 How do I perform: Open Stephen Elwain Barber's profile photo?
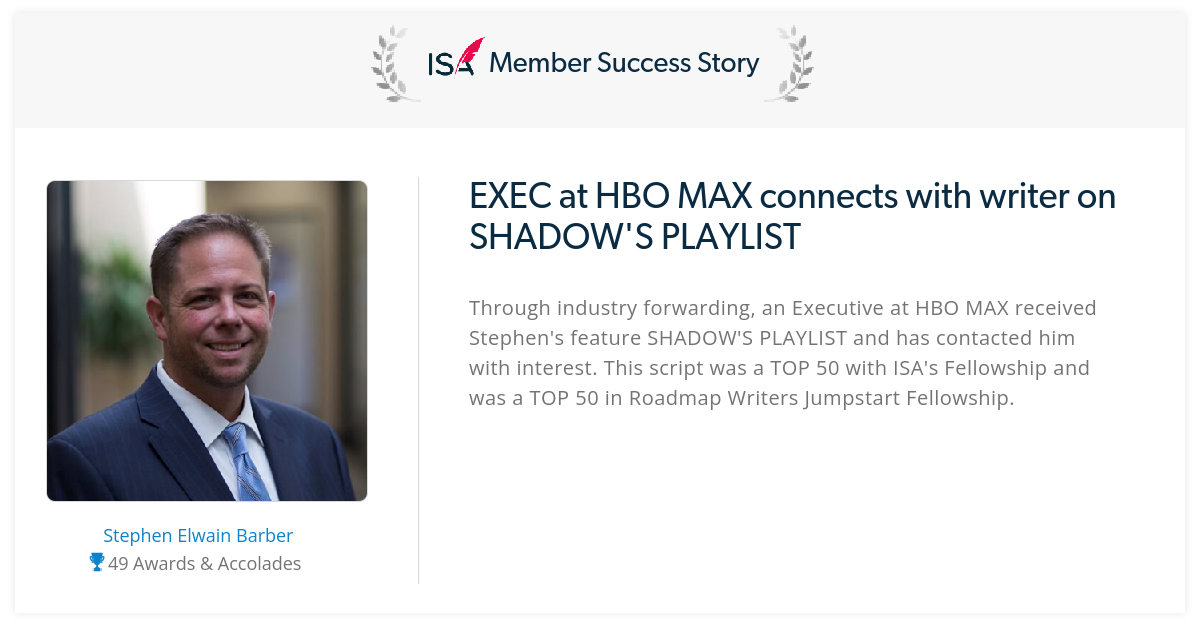[207, 341]
